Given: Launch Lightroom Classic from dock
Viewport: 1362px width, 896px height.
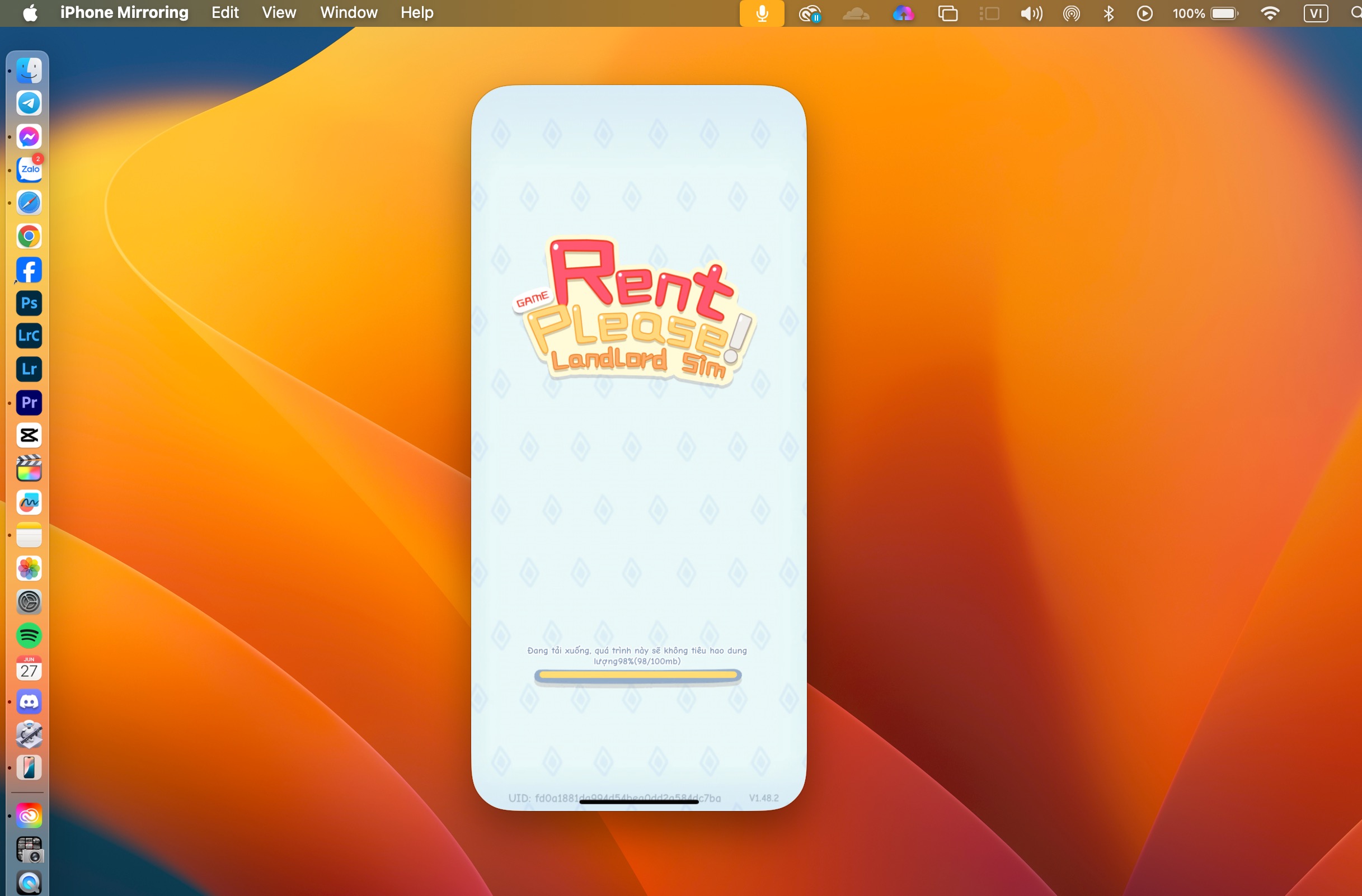Looking at the screenshot, I should click(x=29, y=335).
